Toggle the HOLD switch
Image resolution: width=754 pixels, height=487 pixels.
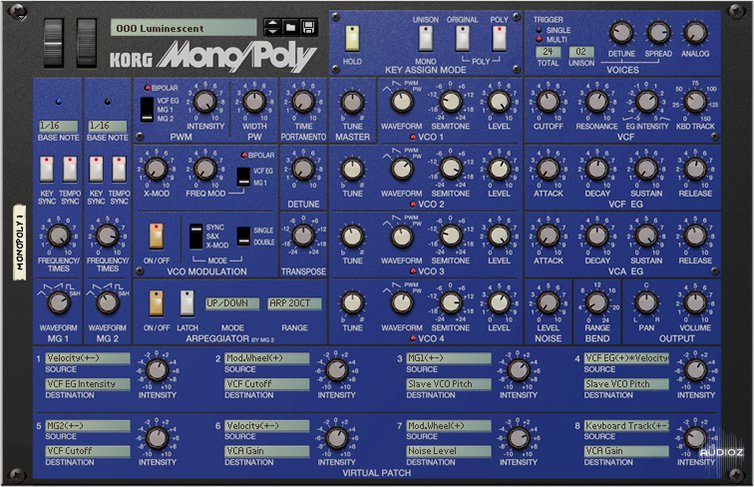pyautogui.click(x=352, y=38)
